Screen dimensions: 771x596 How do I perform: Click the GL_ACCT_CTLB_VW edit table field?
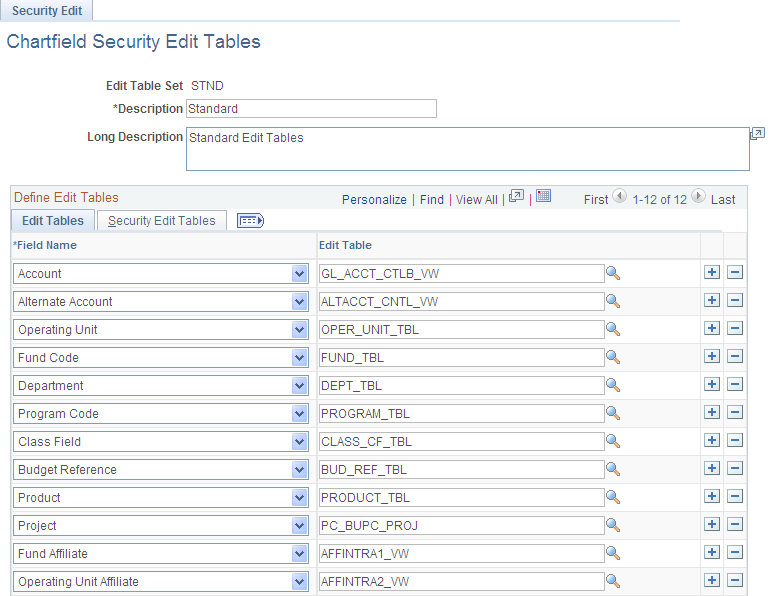point(462,273)
